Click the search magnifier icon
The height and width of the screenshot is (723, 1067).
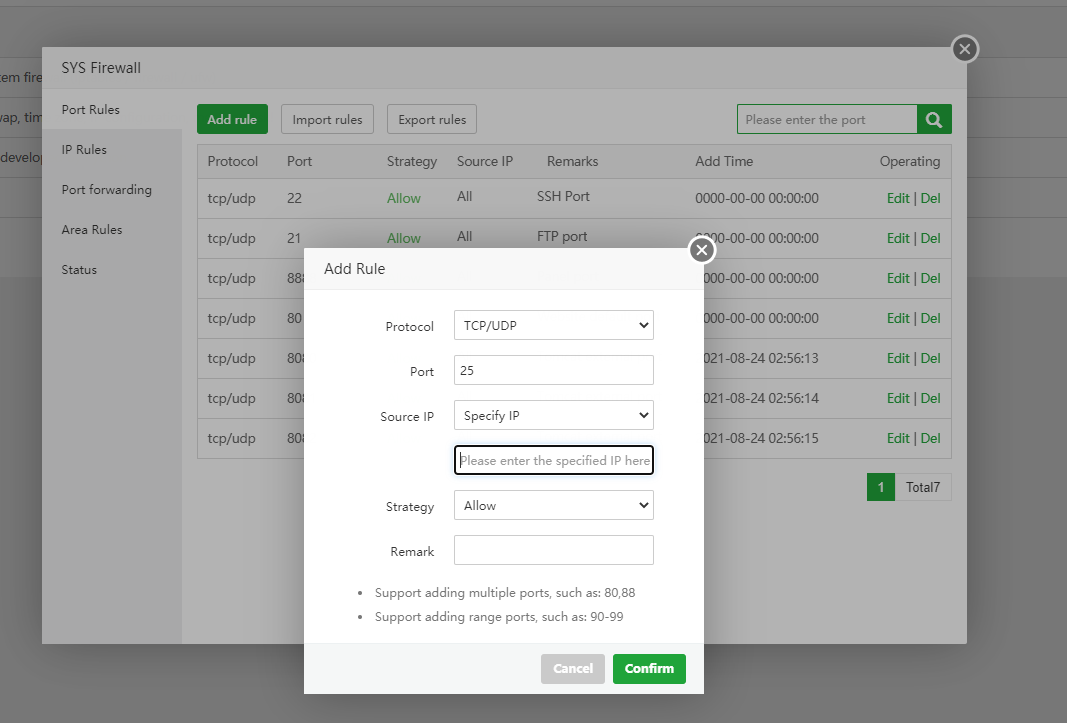click(933, 118)
